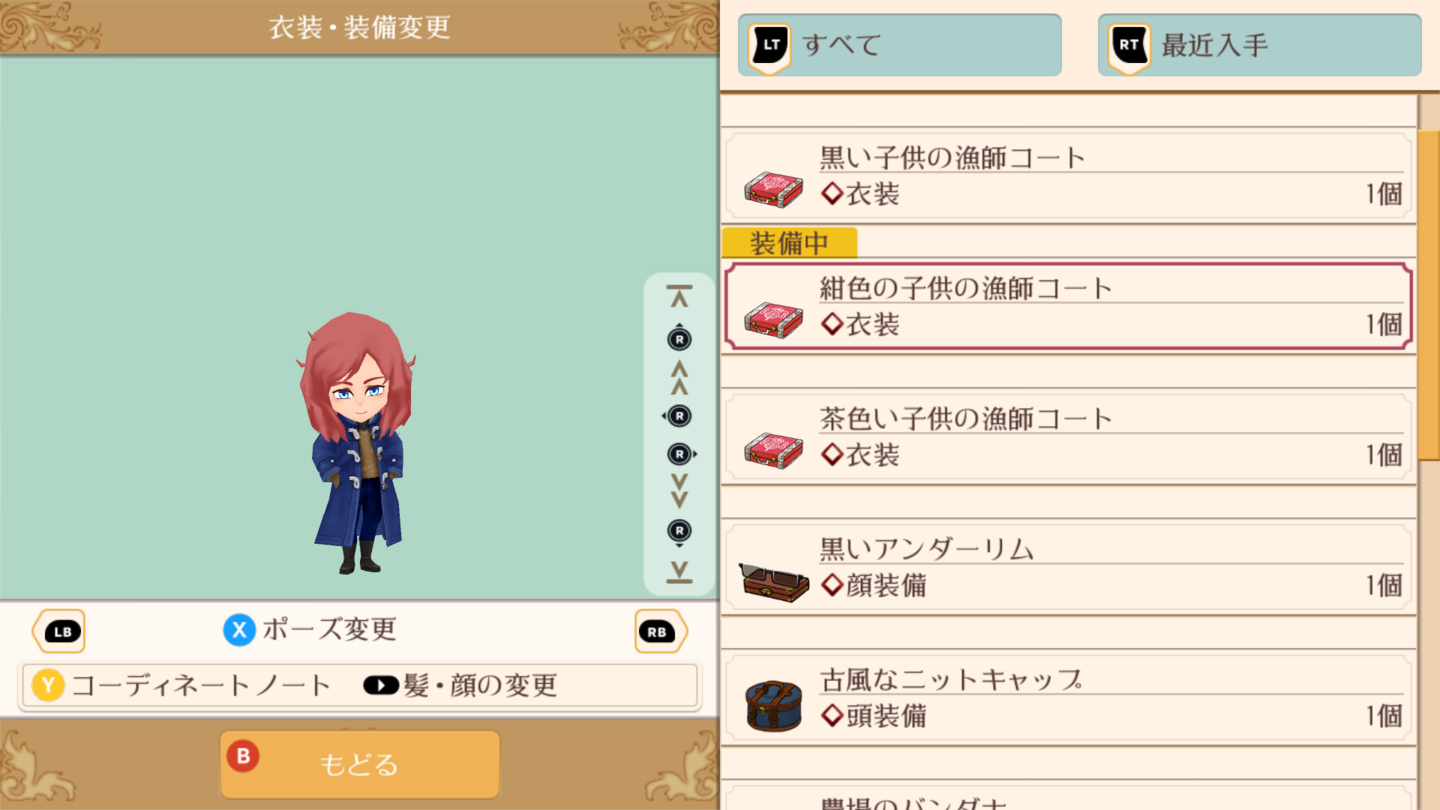Open the すべて filter tab
1440x810 pixels.
pos(899,45)
